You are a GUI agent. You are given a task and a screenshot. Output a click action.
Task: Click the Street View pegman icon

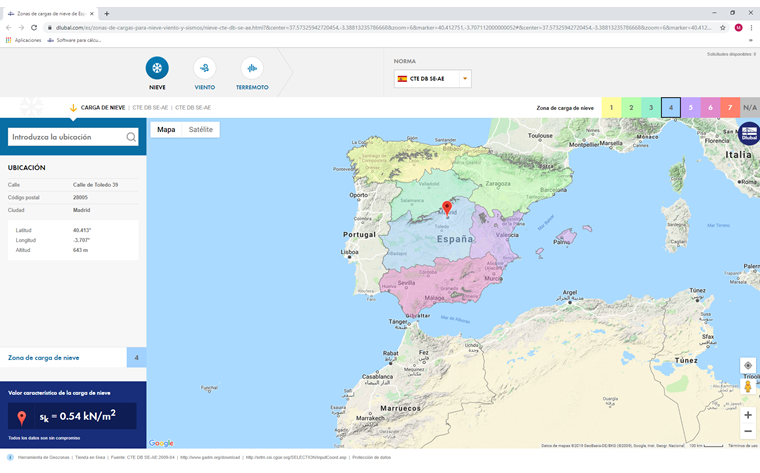click(748, 386)
